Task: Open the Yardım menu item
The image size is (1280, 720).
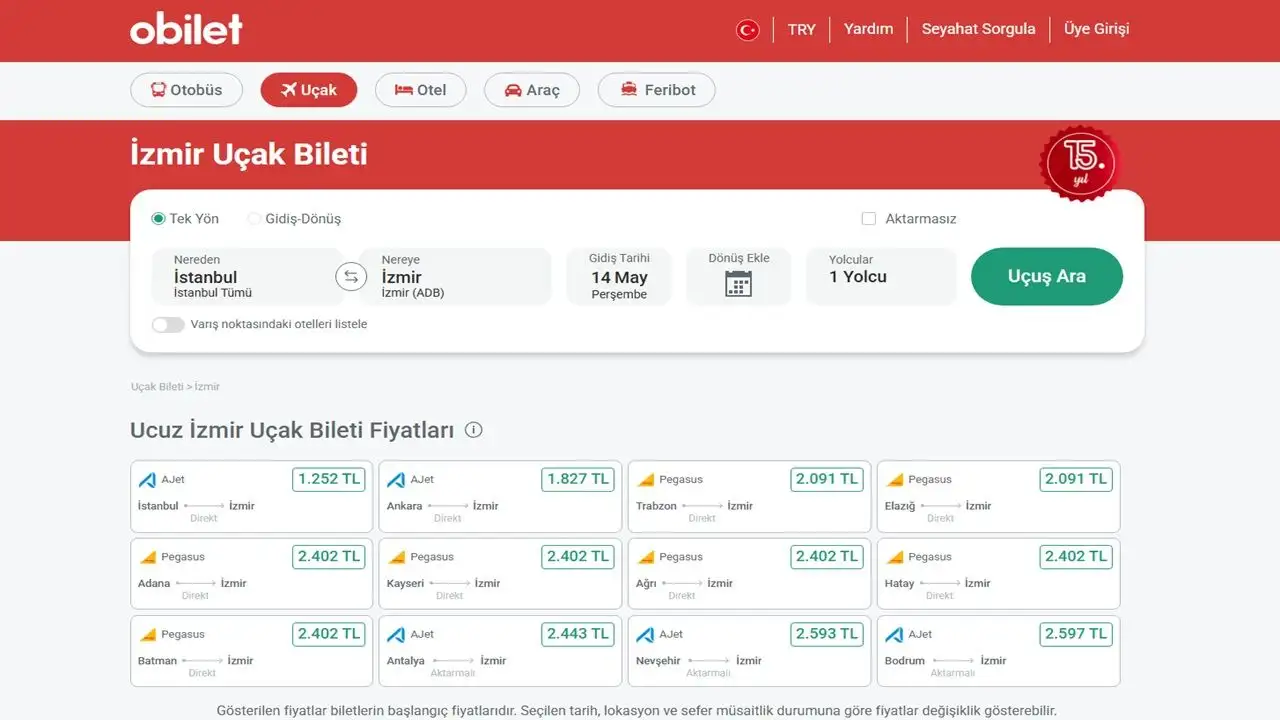Action: 868,29
